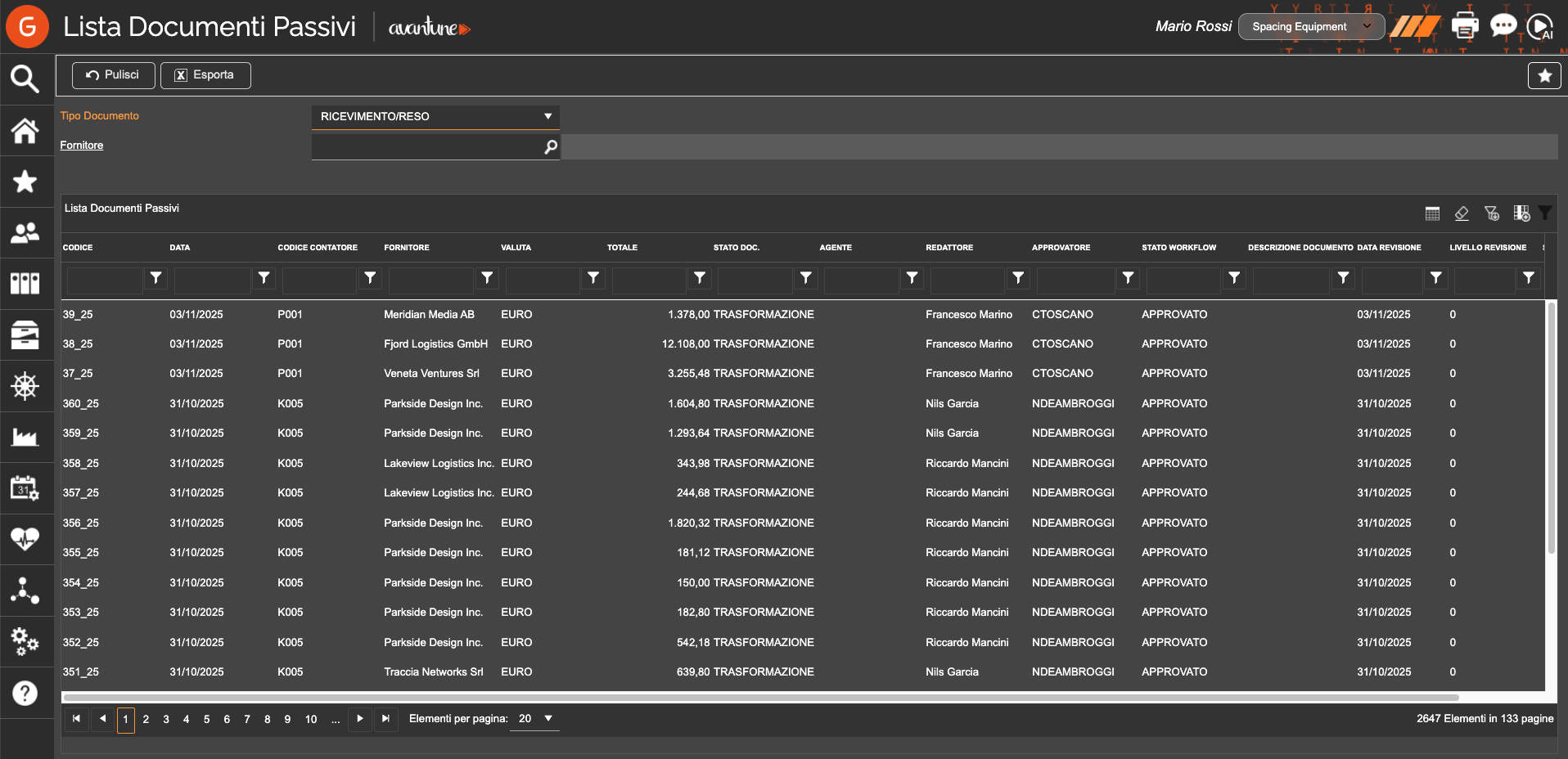Go to the next page arrow

(x=360, y=719)
